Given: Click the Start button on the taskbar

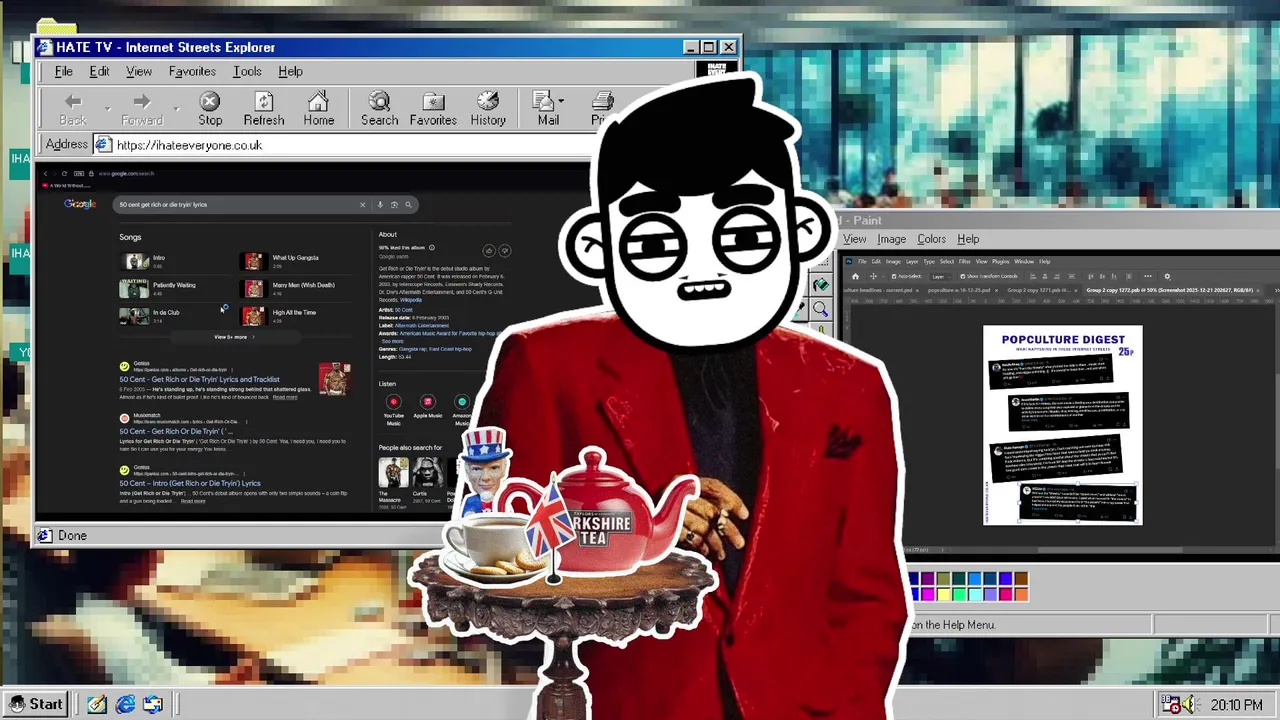Looking at the screenshot, I should point(36,704).
